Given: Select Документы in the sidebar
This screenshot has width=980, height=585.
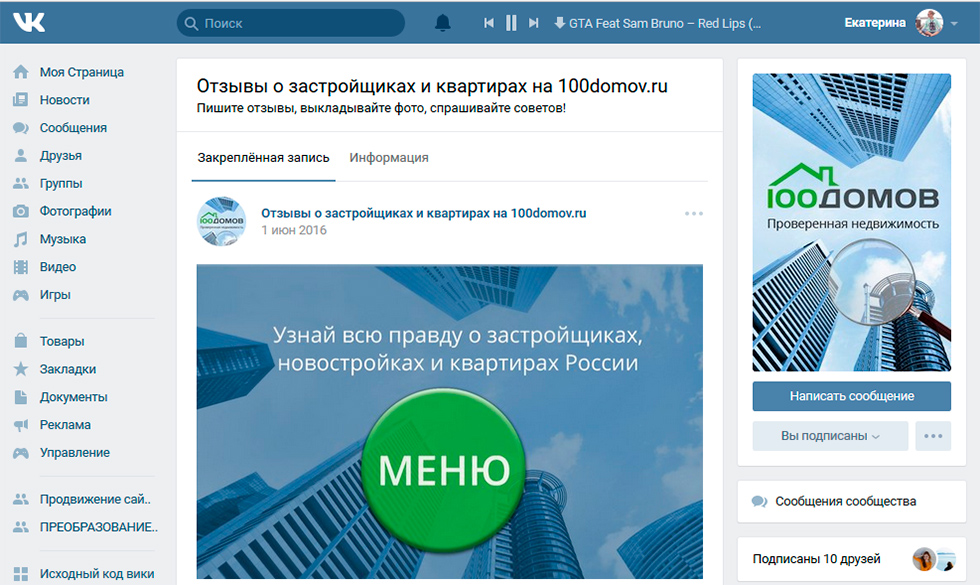Looking at the screenshot, I should [74, 397].
